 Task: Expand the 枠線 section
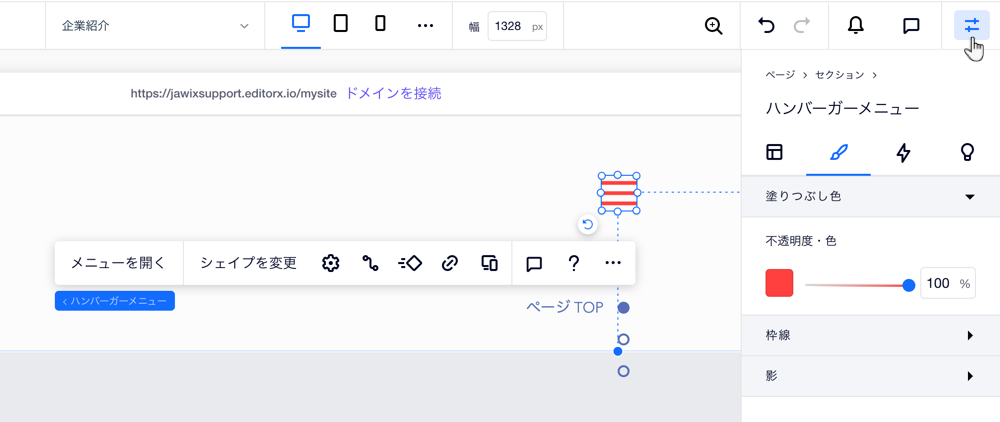pos(871,335)
